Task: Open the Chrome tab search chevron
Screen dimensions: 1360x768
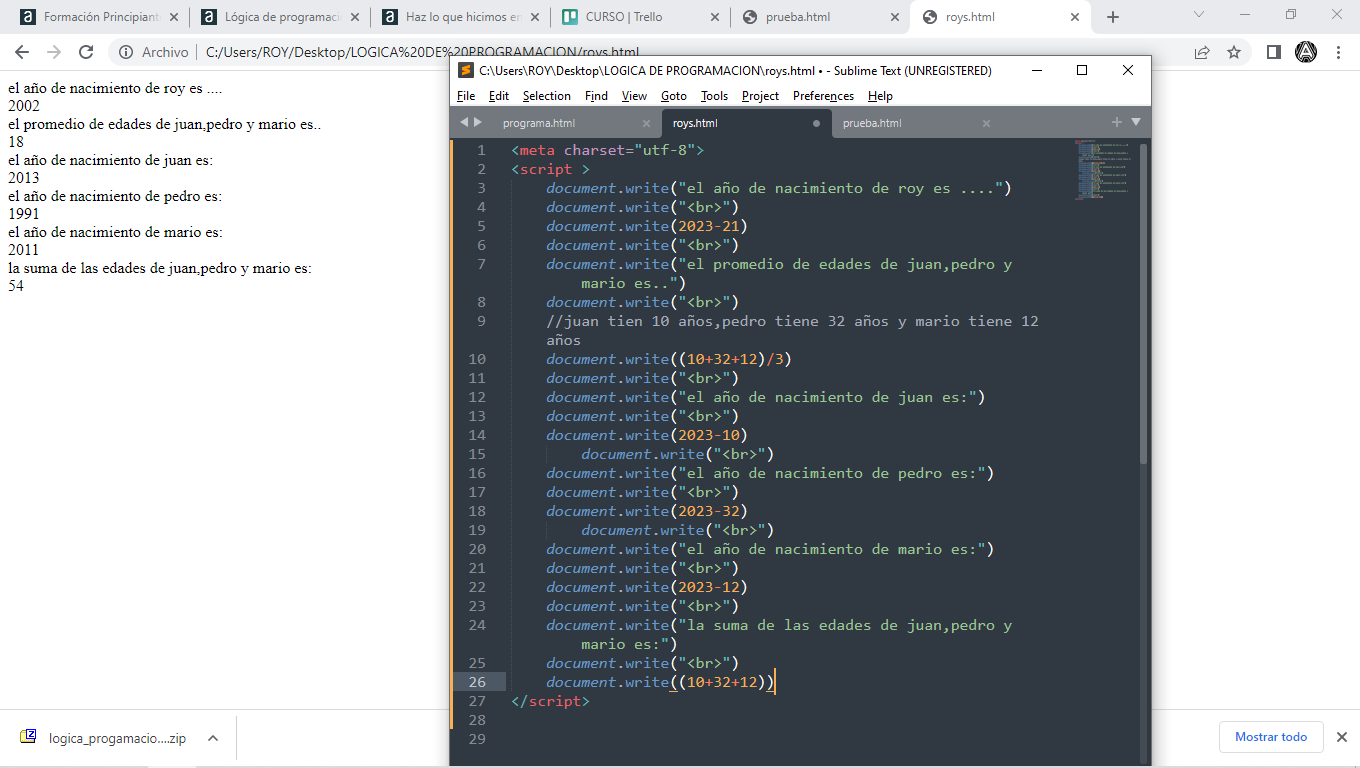Action: click(1201, 15)
